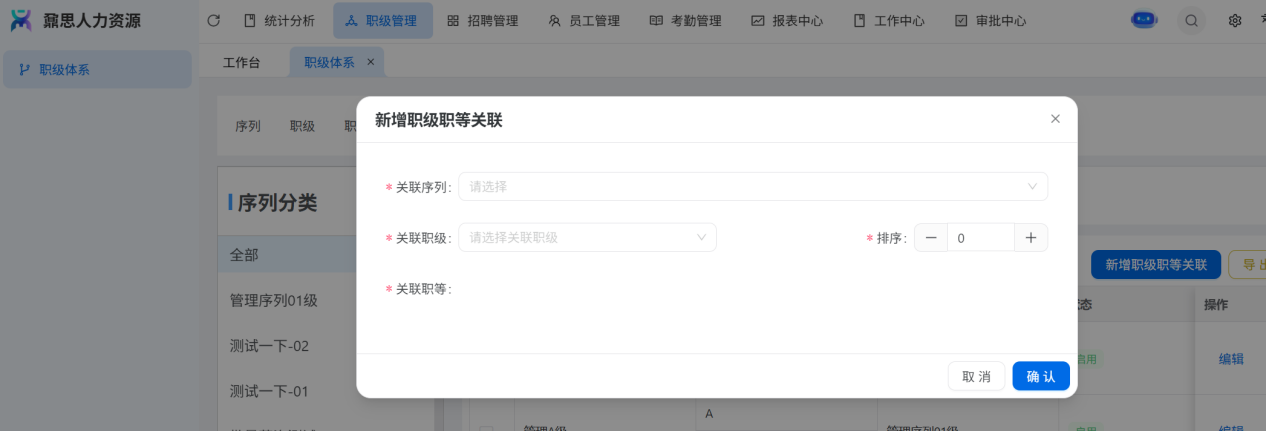Click the search magnifier icon
The image size is (1266, 431).
(x=1191, y=20)
